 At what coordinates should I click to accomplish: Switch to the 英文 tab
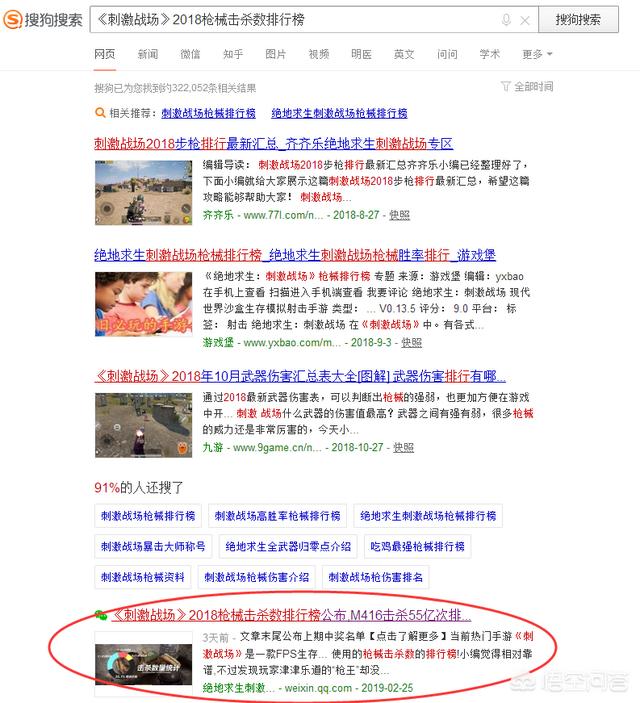404,54
